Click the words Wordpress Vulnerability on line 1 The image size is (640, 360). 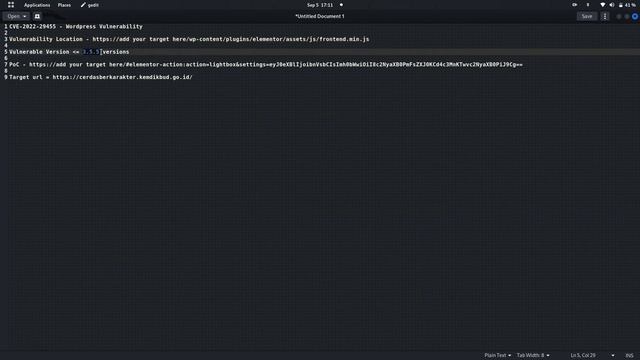click(104, 27)
